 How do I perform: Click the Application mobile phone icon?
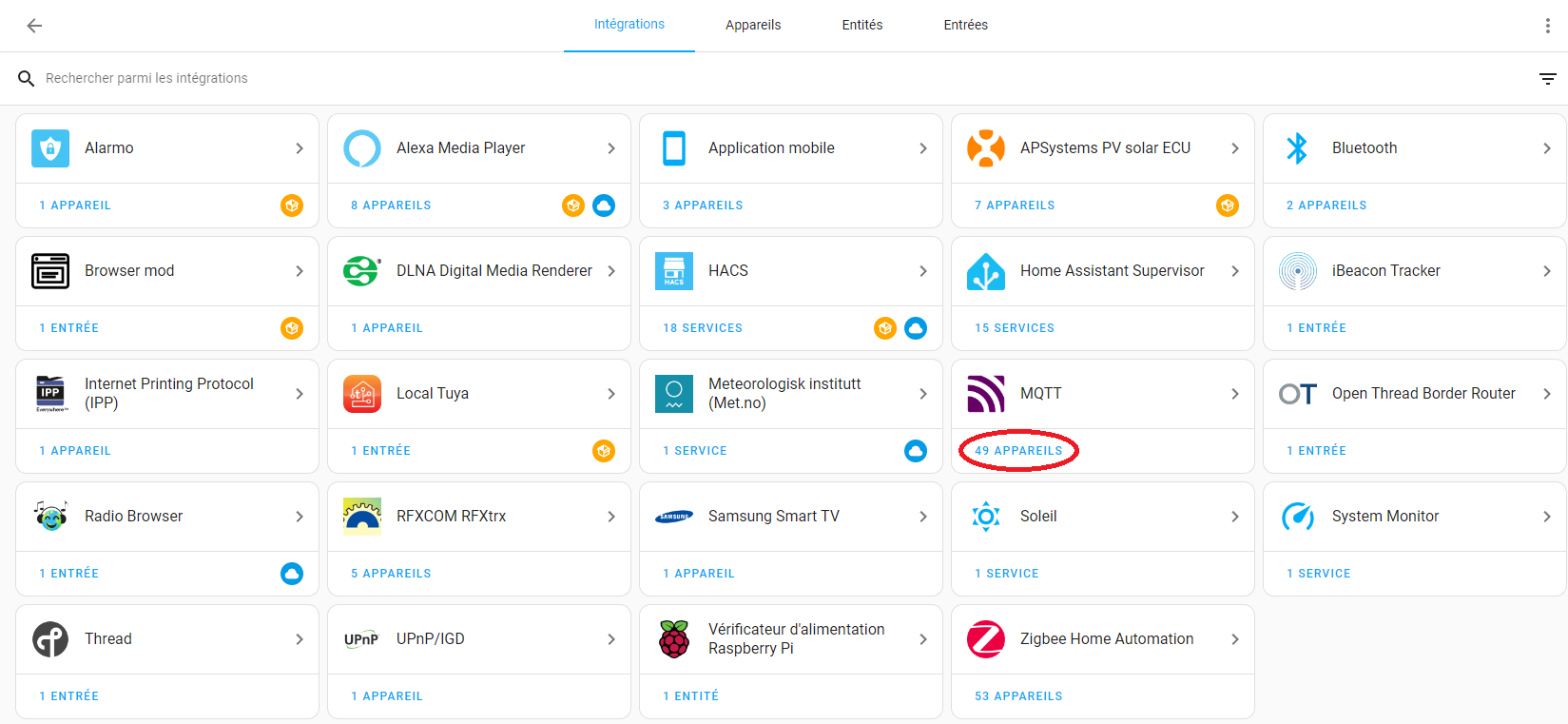674,148
